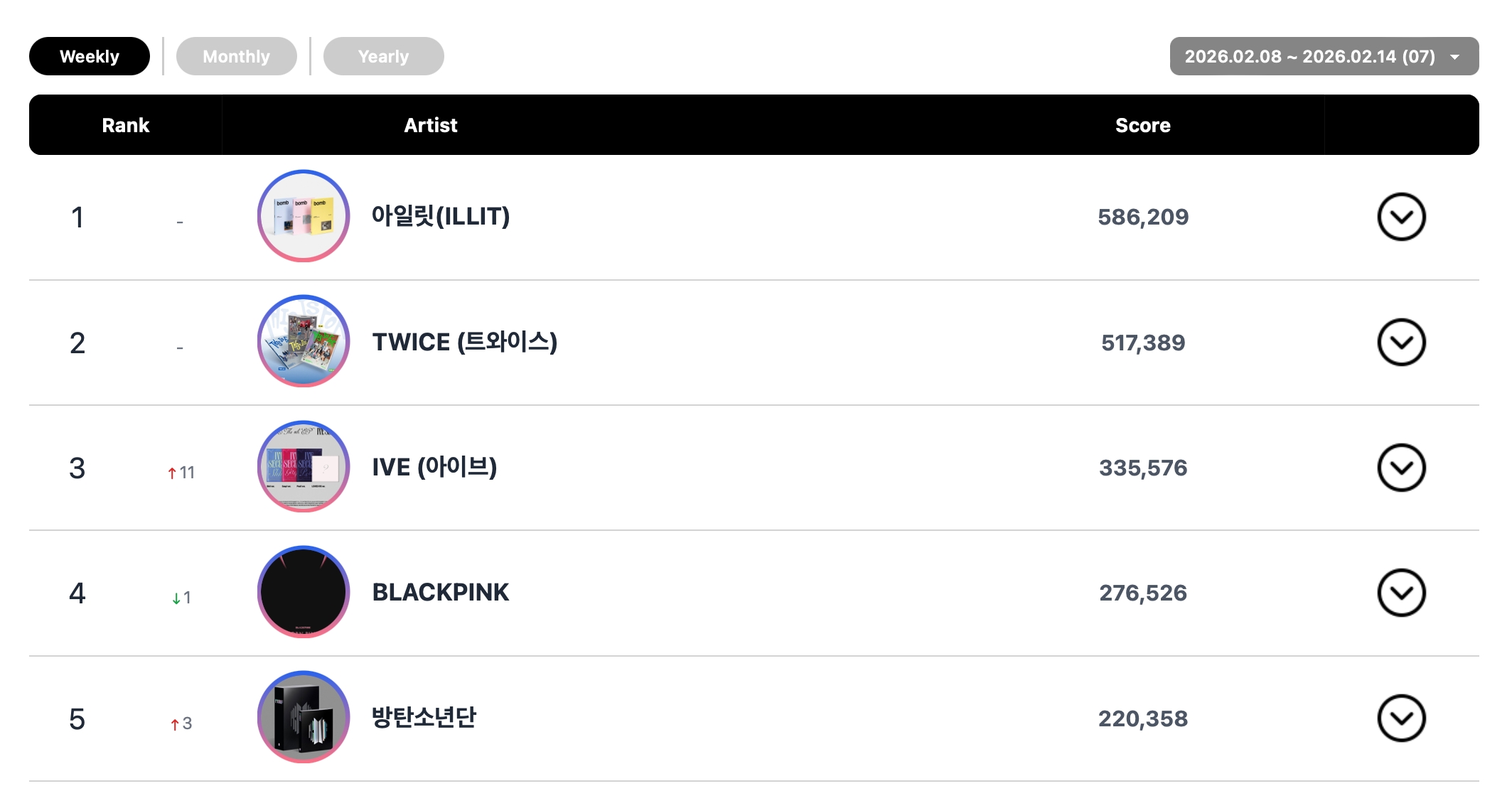The height and width of the screenshot is (791, 1512).
Task: Open the TWICE (트와이스) artist link
Action: tap(464, 342)
